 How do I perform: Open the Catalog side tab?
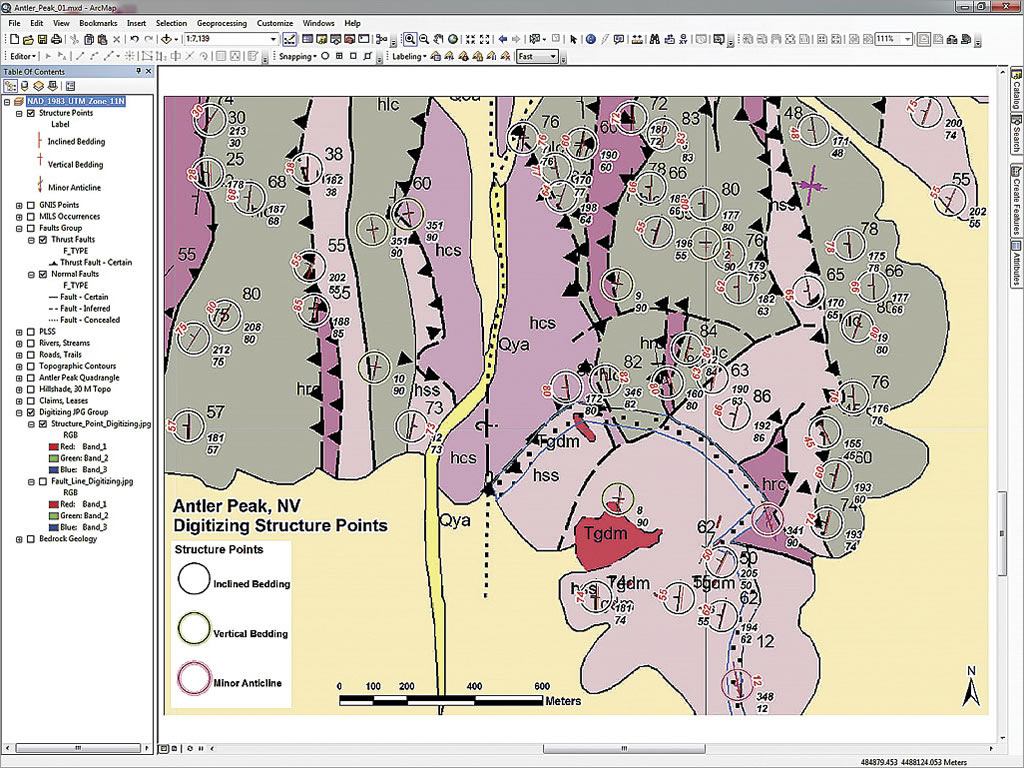pyautogui.click(x=1016, y=89)
